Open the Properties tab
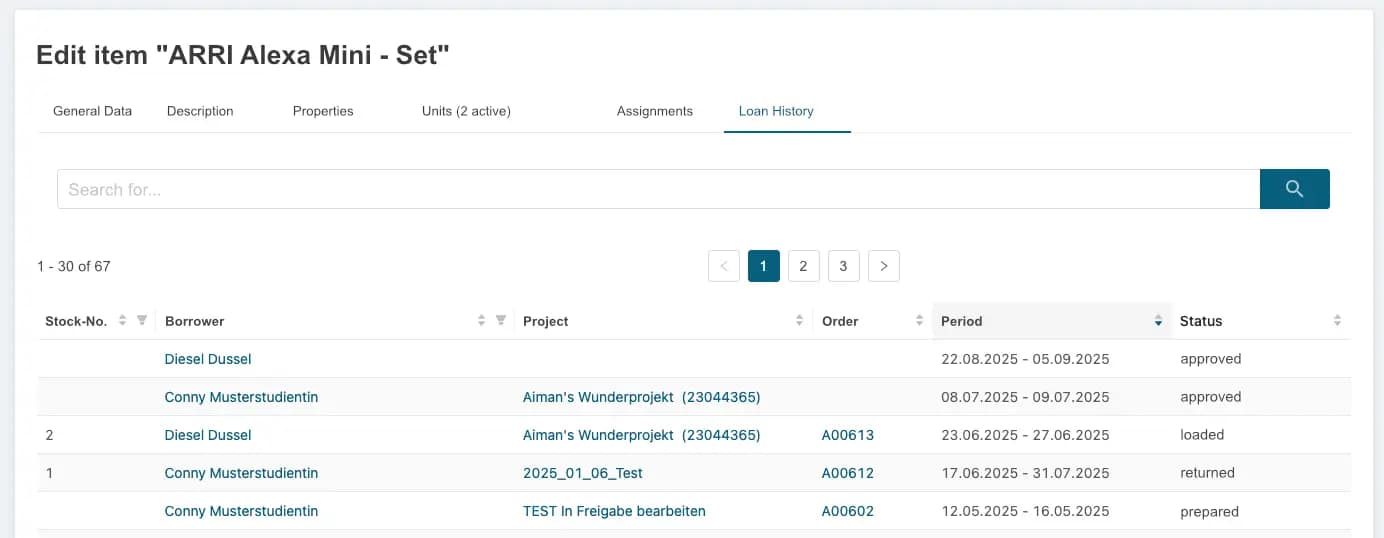This screenshot has height=538, width=1384. [323, 111]
